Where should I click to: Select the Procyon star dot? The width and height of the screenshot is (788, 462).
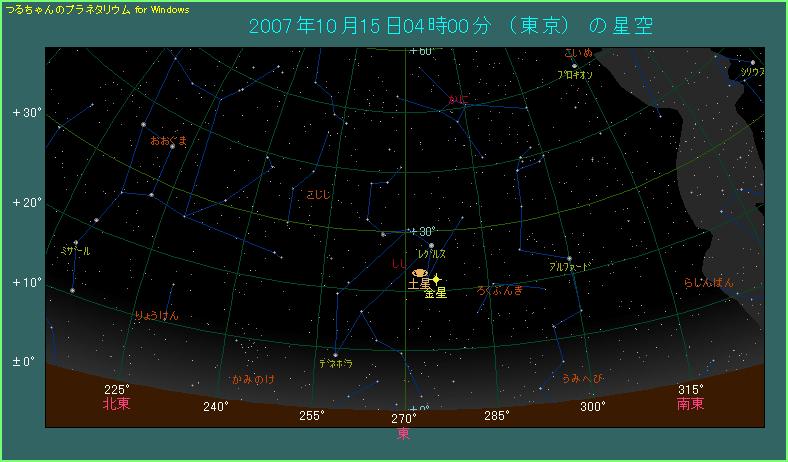[574, 66]
